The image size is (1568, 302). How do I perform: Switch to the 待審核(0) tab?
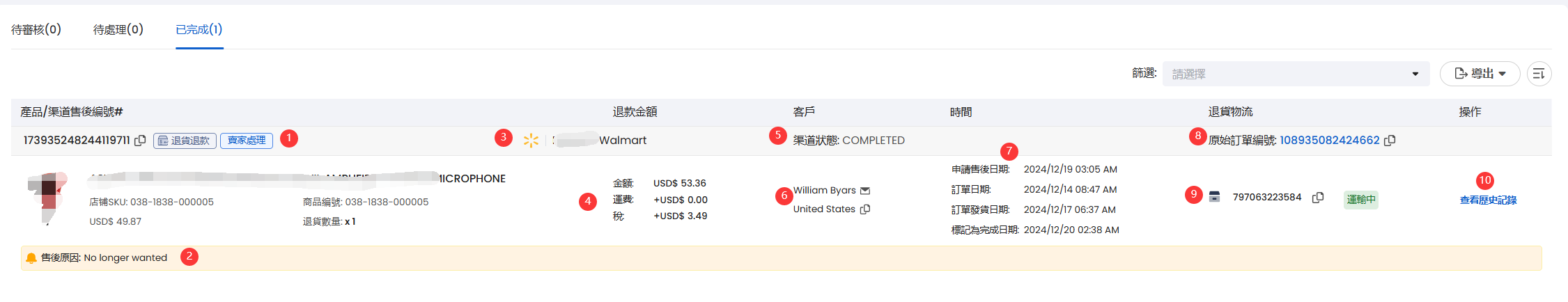point(36,29)
